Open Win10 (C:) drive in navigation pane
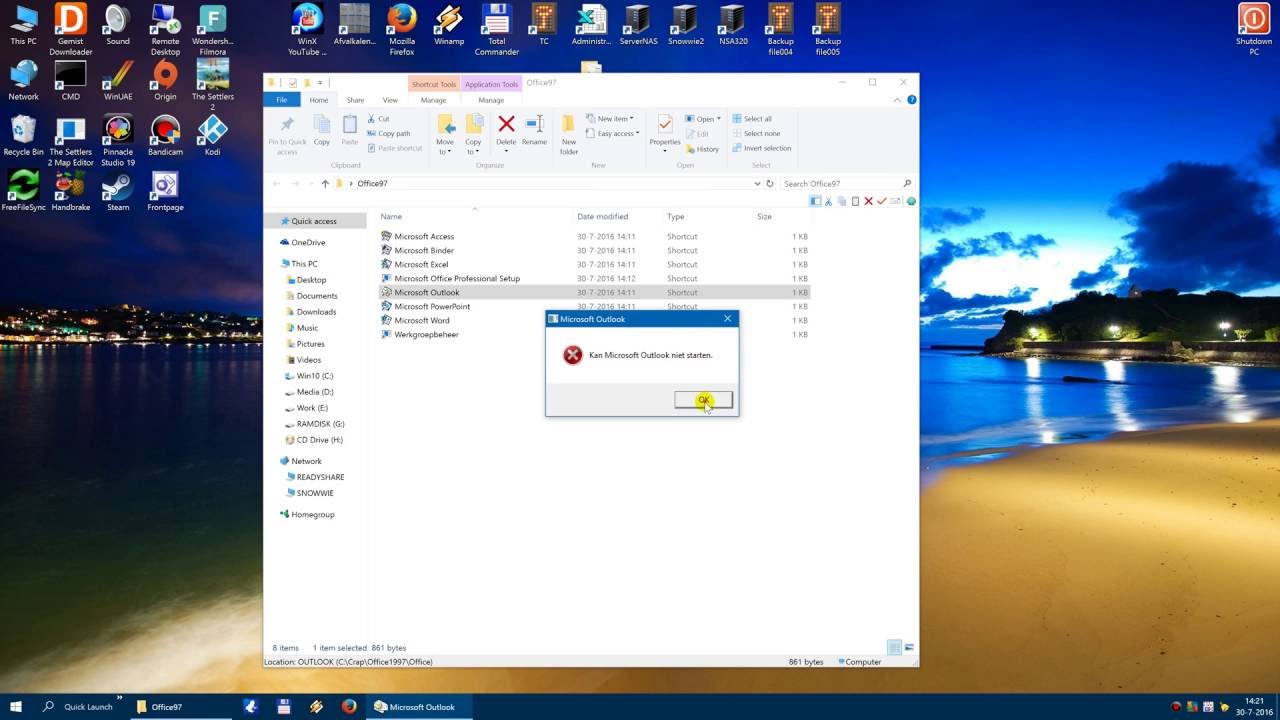1280x720 pixels. coord(315,376)
